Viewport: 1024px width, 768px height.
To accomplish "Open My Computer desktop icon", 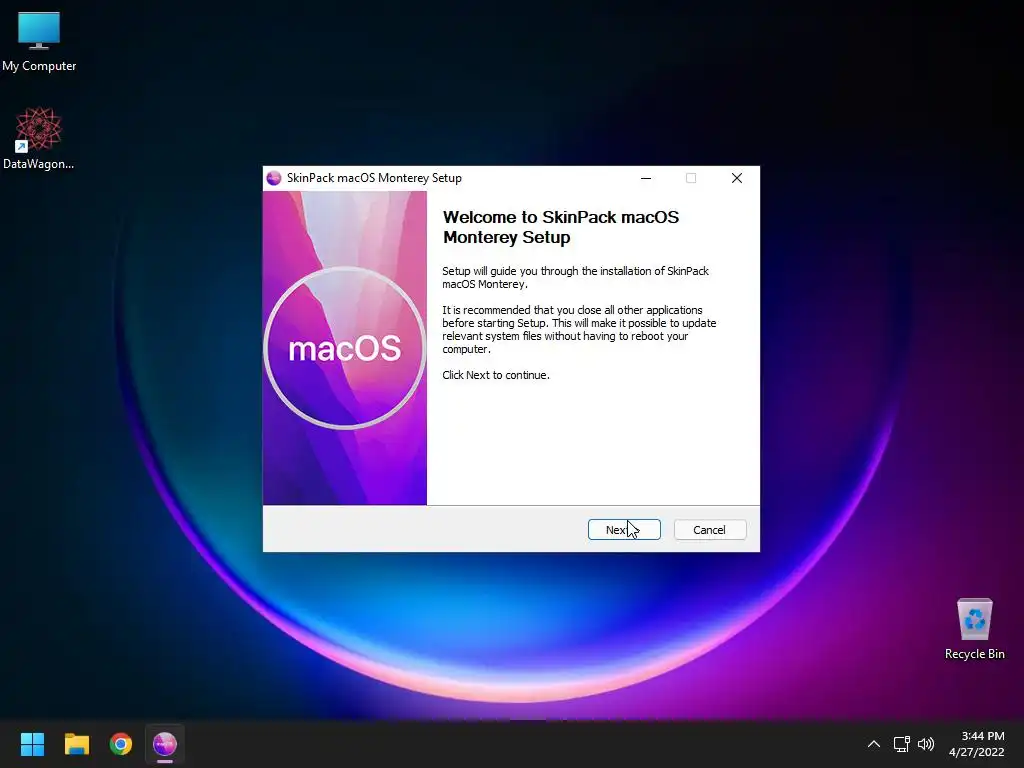I will [39, 42].
